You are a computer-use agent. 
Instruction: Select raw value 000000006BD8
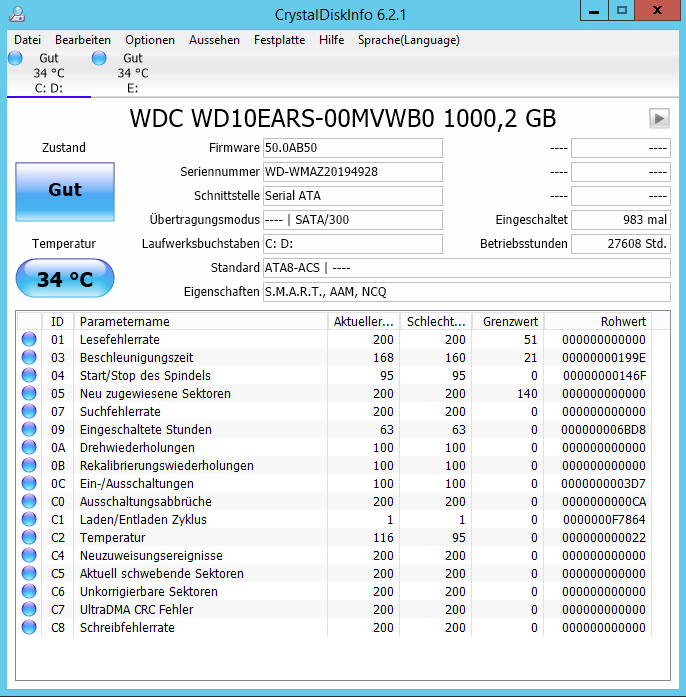point(603,430)
